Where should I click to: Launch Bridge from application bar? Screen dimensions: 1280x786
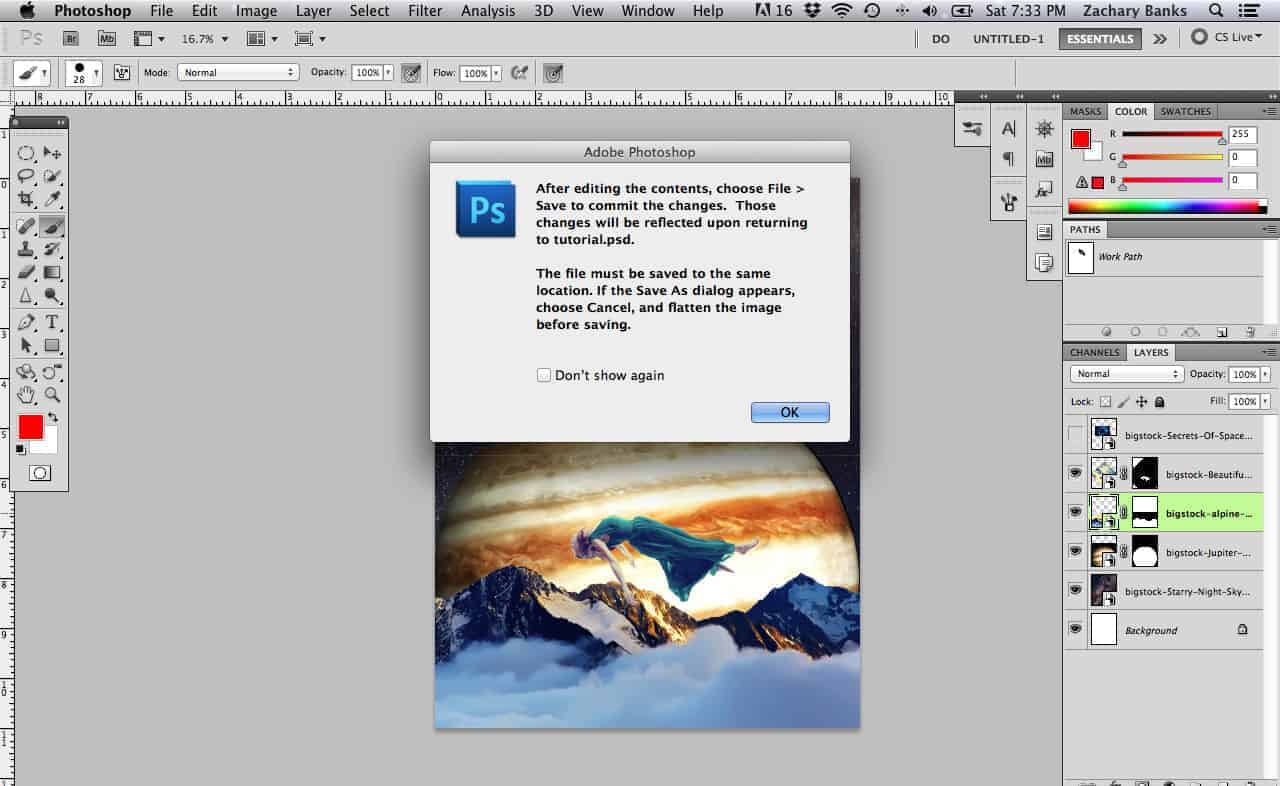point(71,38)
